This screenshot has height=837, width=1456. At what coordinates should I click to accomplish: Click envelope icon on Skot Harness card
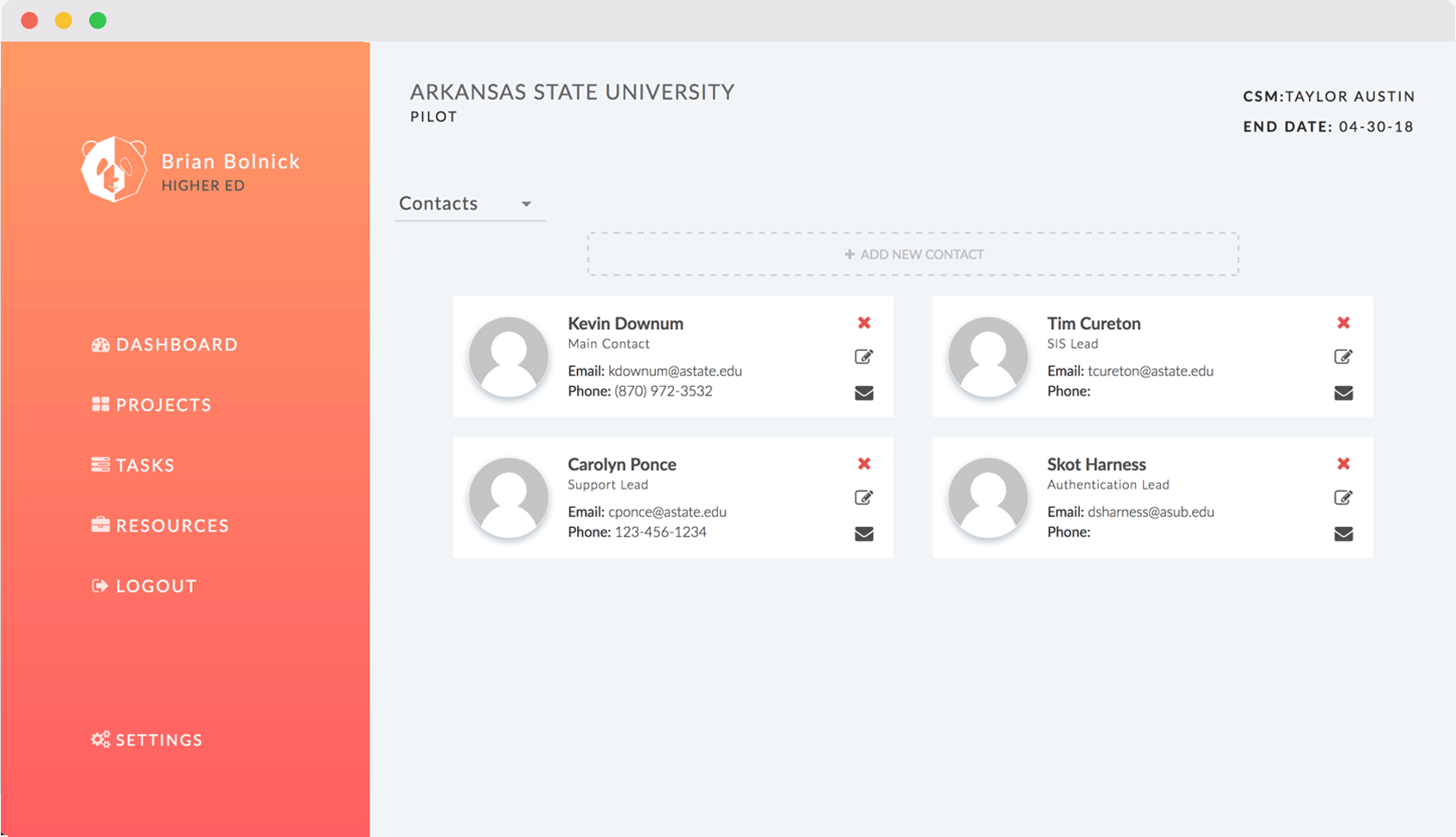pyautogui.click(x=1343, y=534)
